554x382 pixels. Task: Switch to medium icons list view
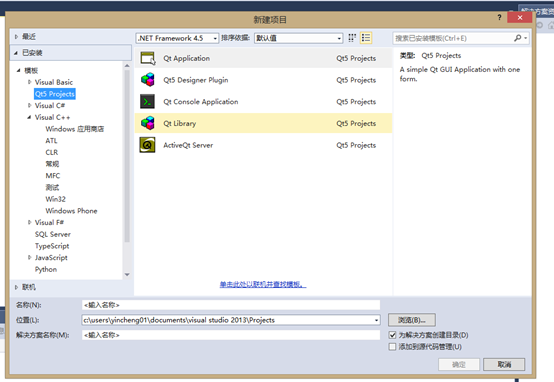[366, 38]
